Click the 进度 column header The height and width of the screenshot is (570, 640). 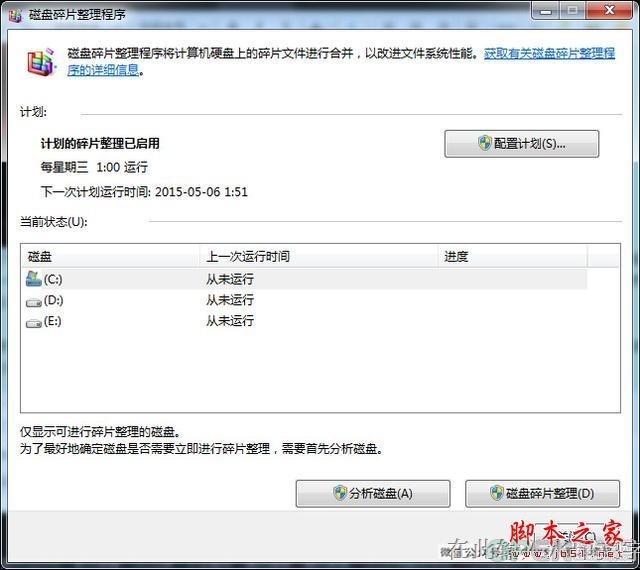tap(513, 256)
